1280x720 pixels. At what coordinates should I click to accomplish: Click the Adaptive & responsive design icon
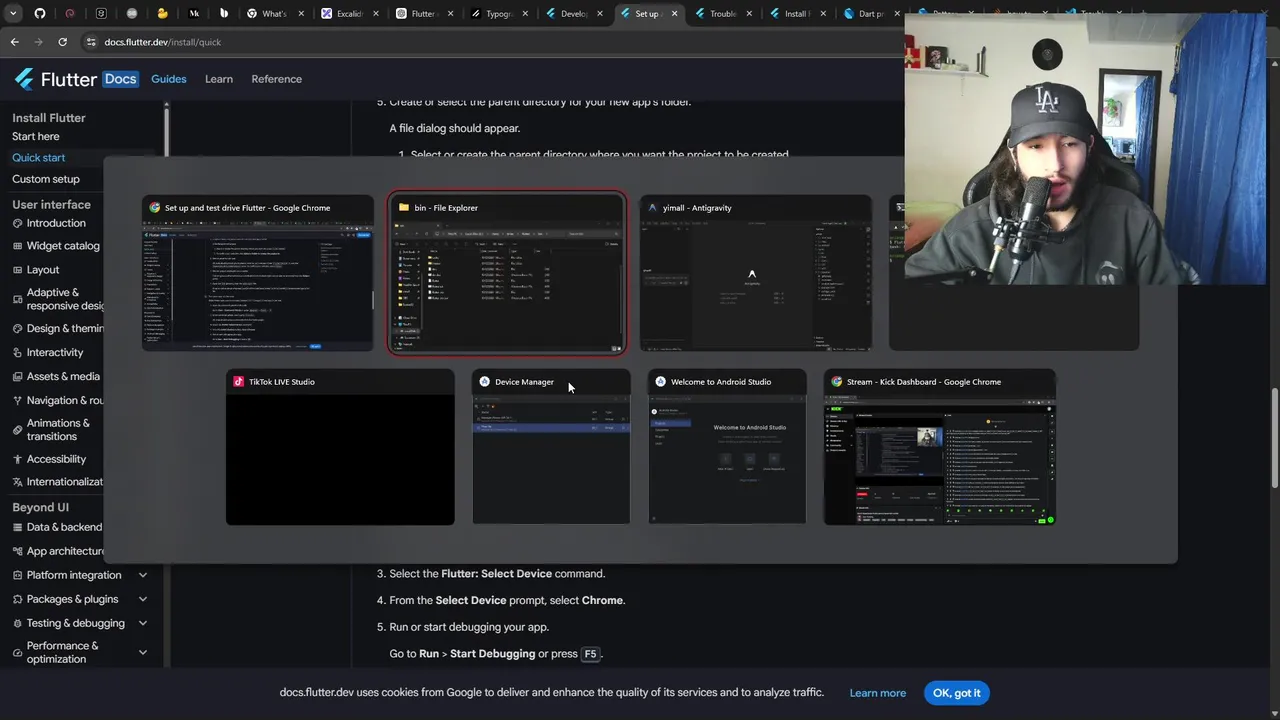pyautogui.click(x=17, y=299)
